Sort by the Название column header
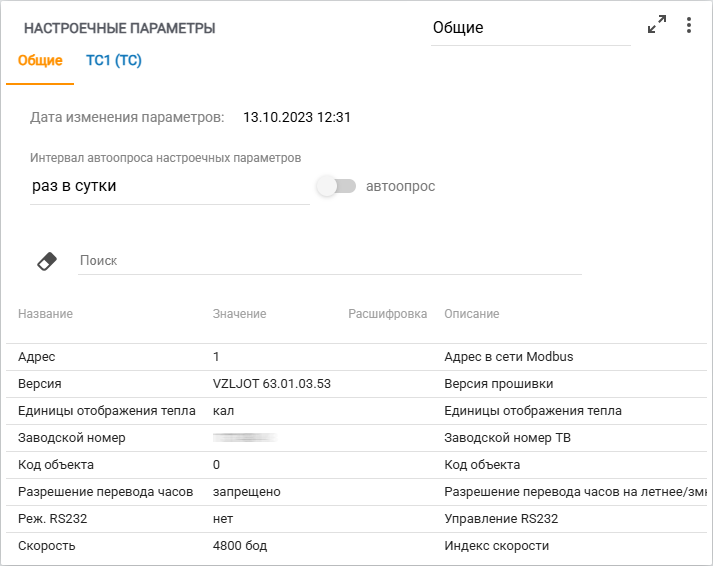 [x=45, y=314]
